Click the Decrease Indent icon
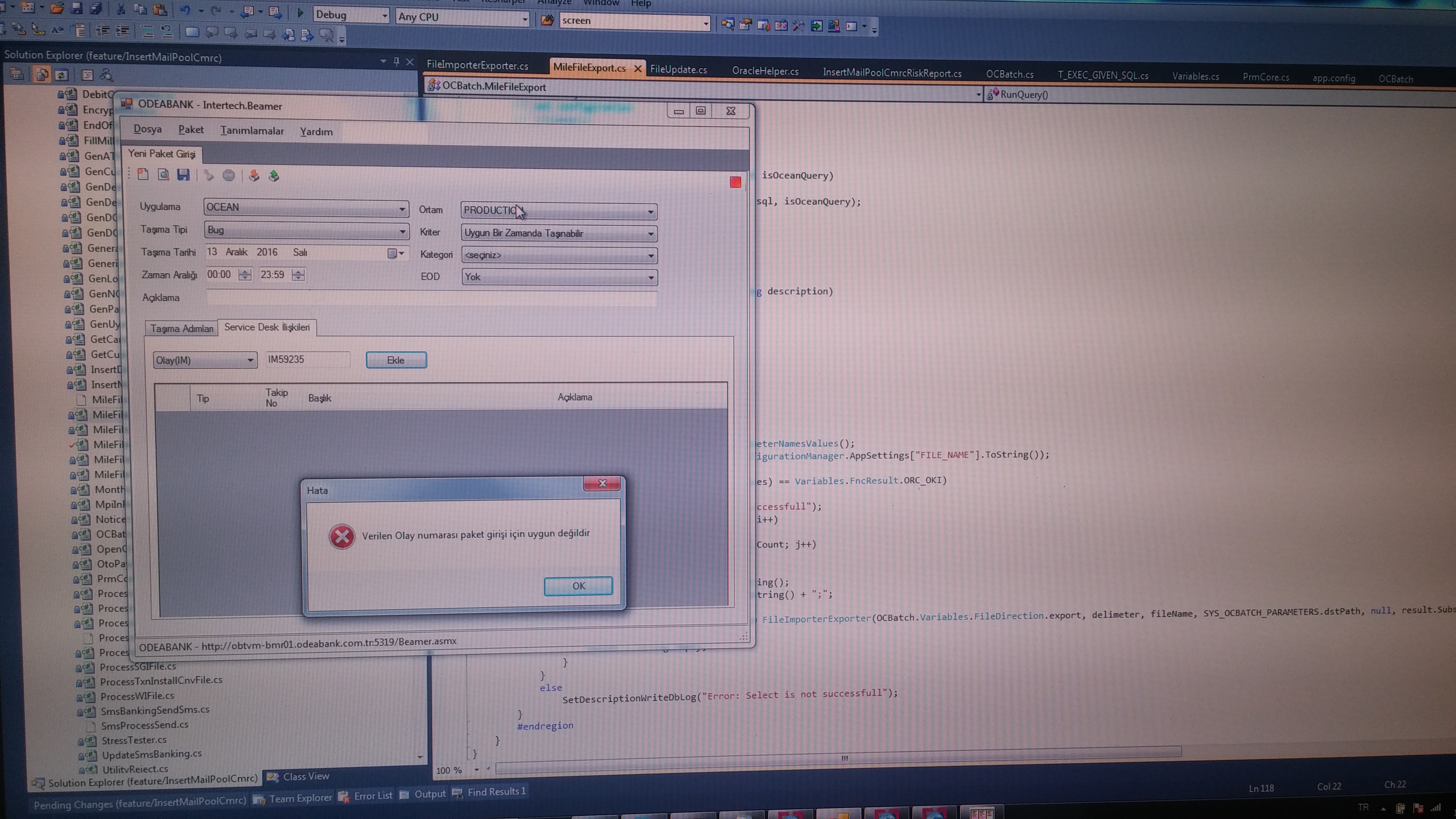1456x819 pixels. click(x=103, y=31)
